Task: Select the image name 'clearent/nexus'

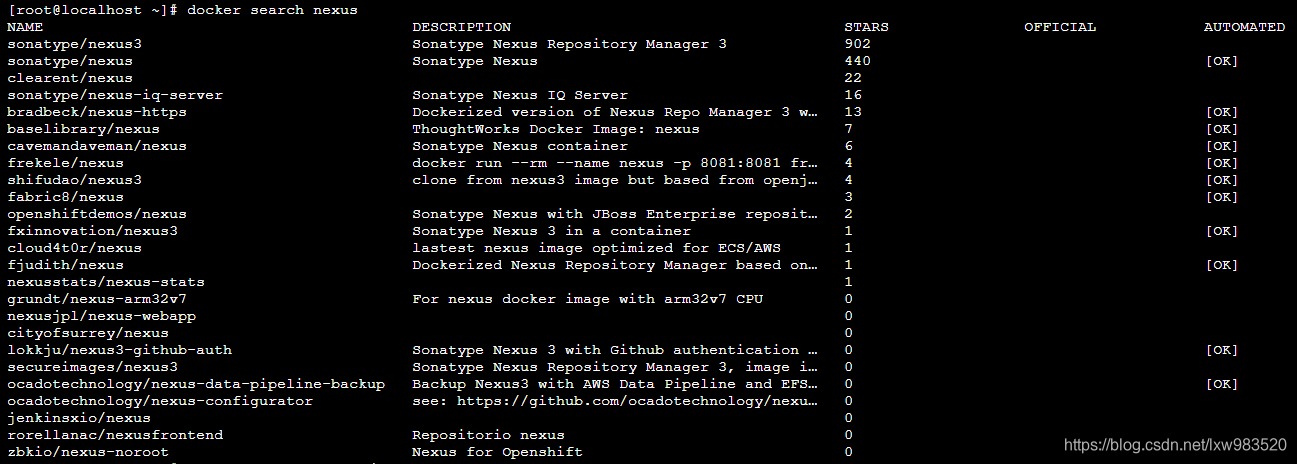Action: tap(70, 78)
